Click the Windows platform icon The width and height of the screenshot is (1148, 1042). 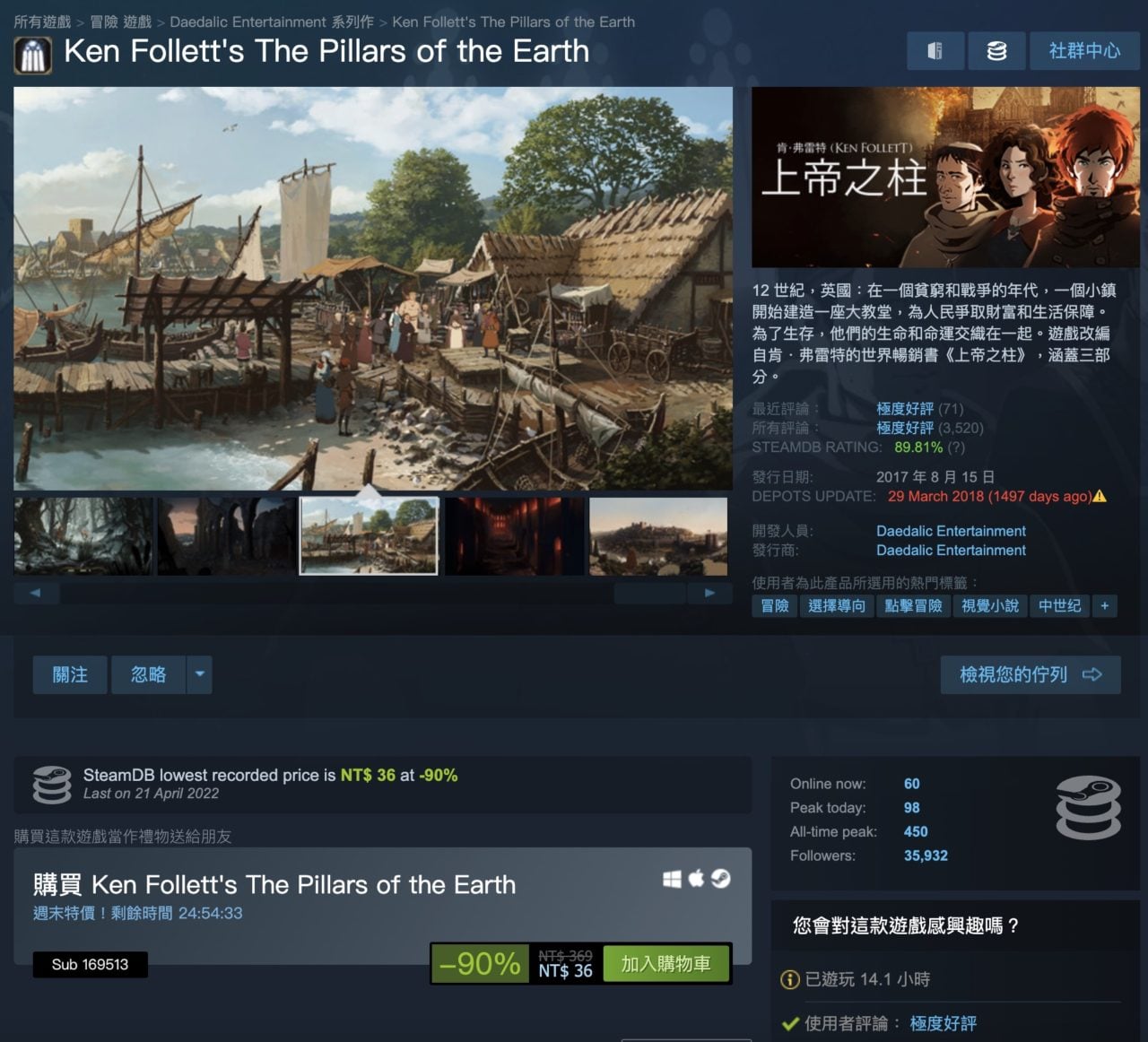coord(672,880)
